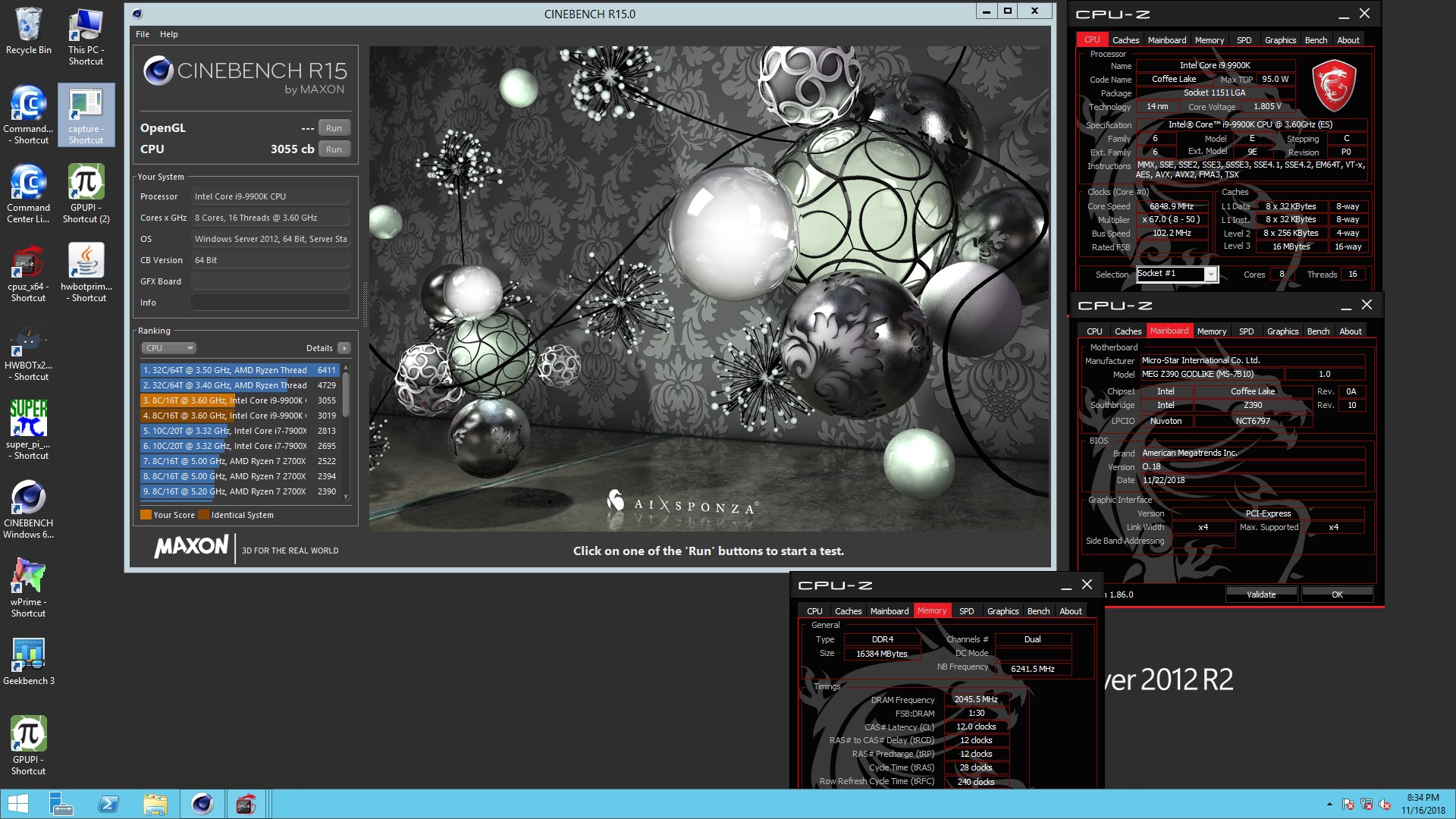The image size is (1456, 819).
Task: Select the Command Center shortcut icon under Recycle Bin
Action: [28, 115]
